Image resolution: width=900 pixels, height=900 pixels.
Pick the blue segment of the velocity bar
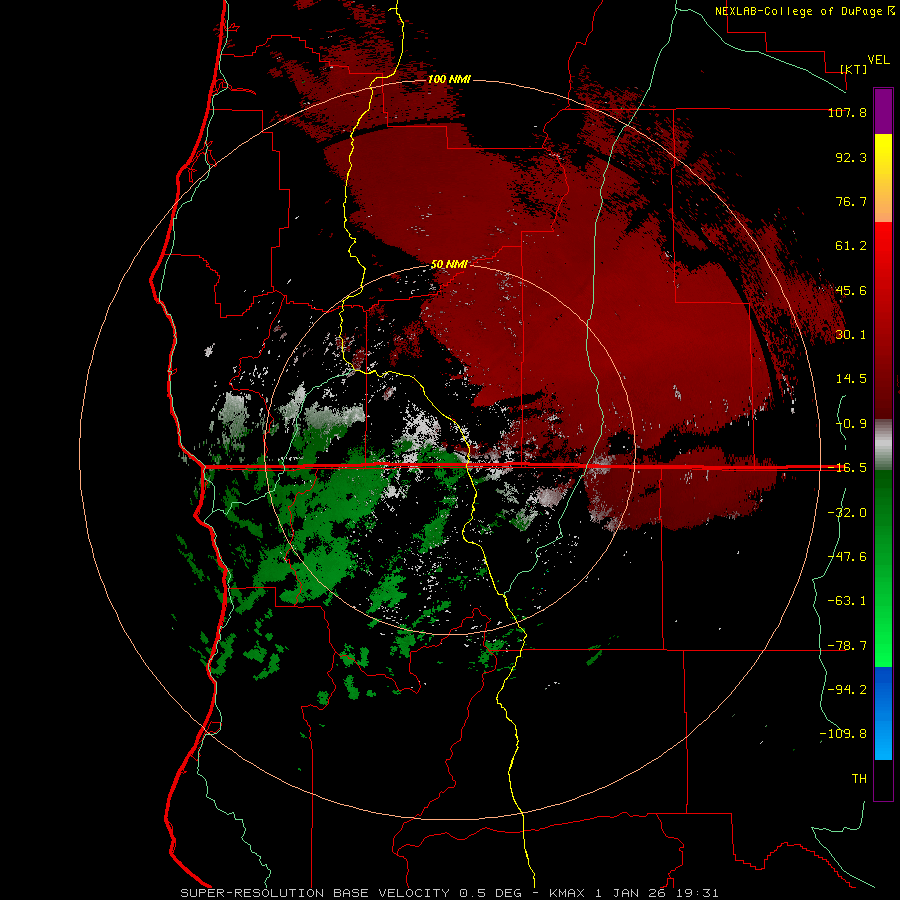[x=883, y=713]
